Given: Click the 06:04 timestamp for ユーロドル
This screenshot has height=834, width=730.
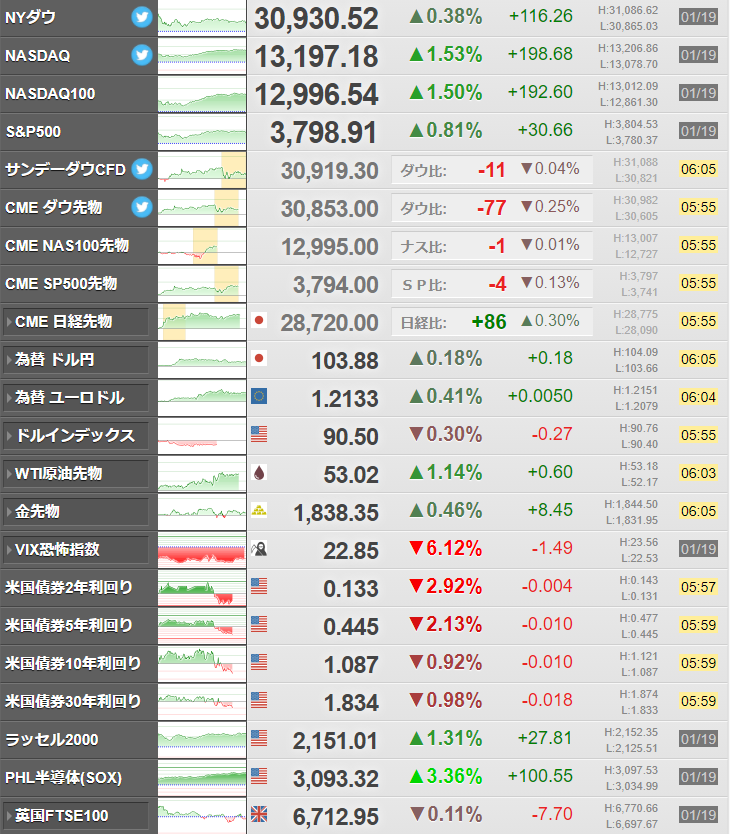Looking at the screenshot, I should coord(699,397).
